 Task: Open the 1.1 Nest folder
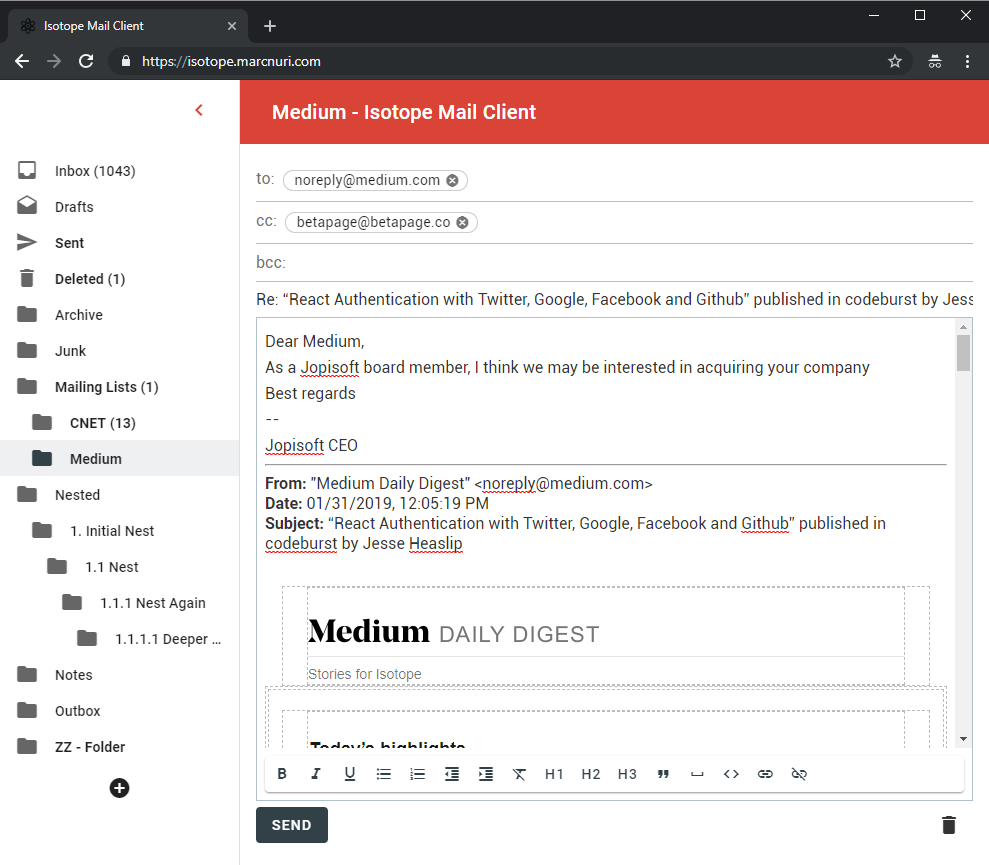[x=119, y=567]
